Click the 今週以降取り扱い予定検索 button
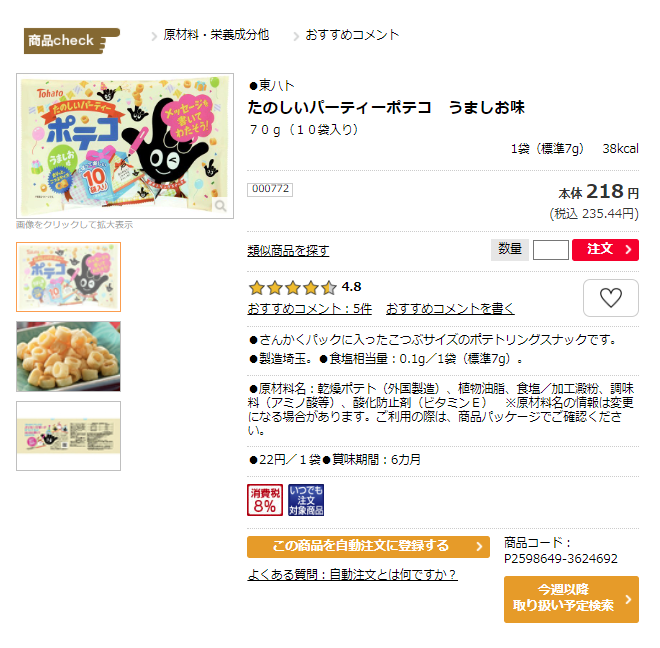Image resolution: width=660 pixels, height=648 pixels. click(x=570, y=599)
